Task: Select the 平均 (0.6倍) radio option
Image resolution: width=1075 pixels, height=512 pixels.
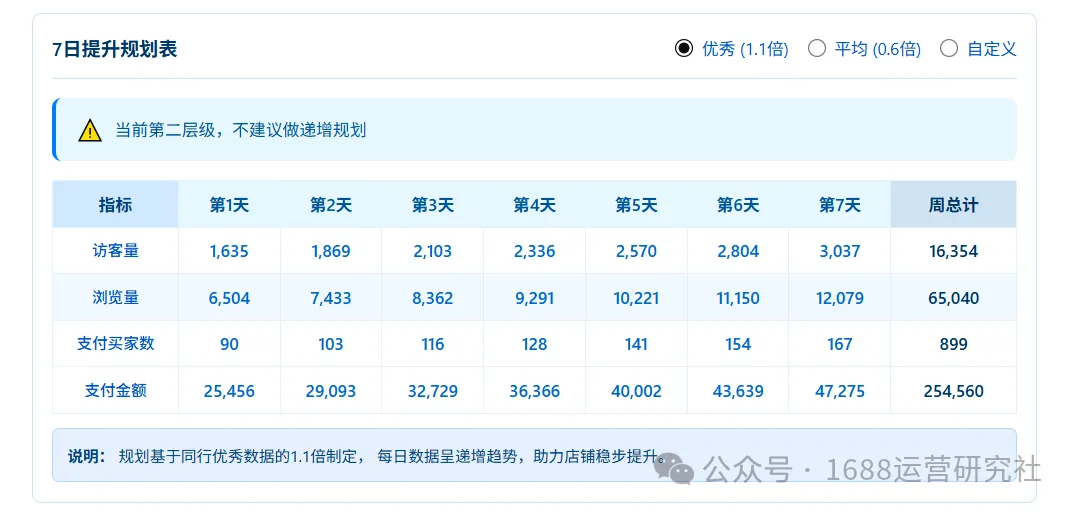Action: (x=817, y=49)
